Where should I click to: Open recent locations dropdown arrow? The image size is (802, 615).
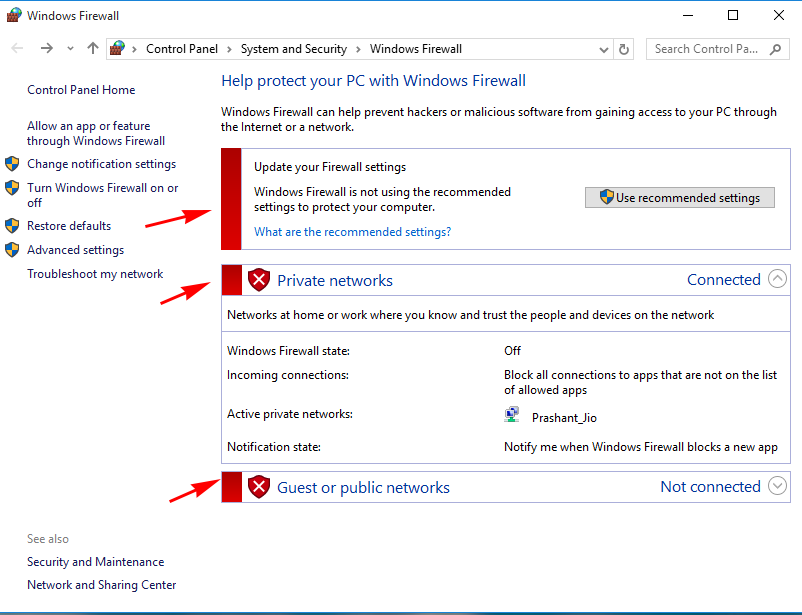[70, 49]
